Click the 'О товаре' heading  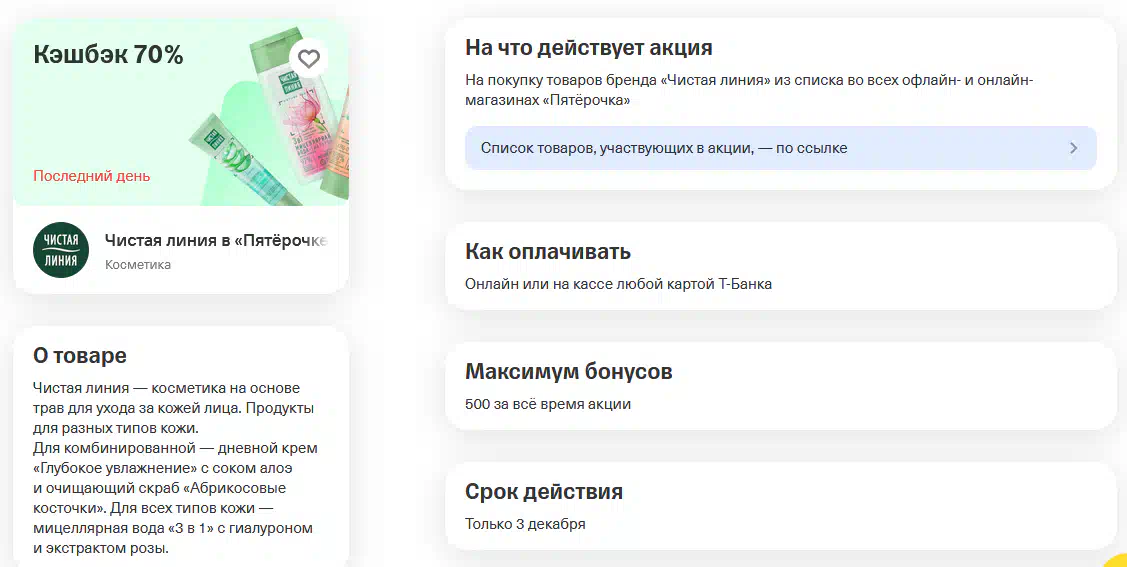tap(80, 356)
